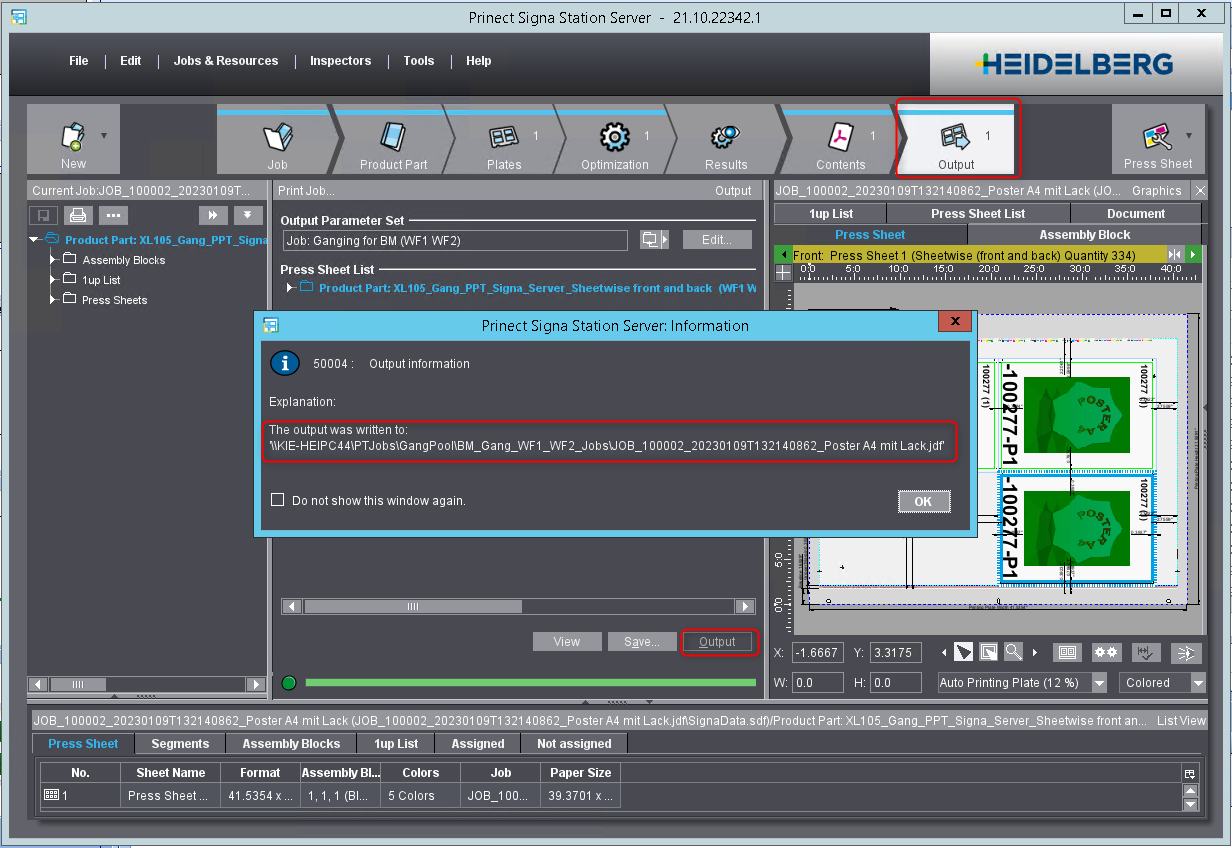The height and width of the screenshot is (848, 1232).
Task: Click the X coordinate input field
Action: pos(817,653)
